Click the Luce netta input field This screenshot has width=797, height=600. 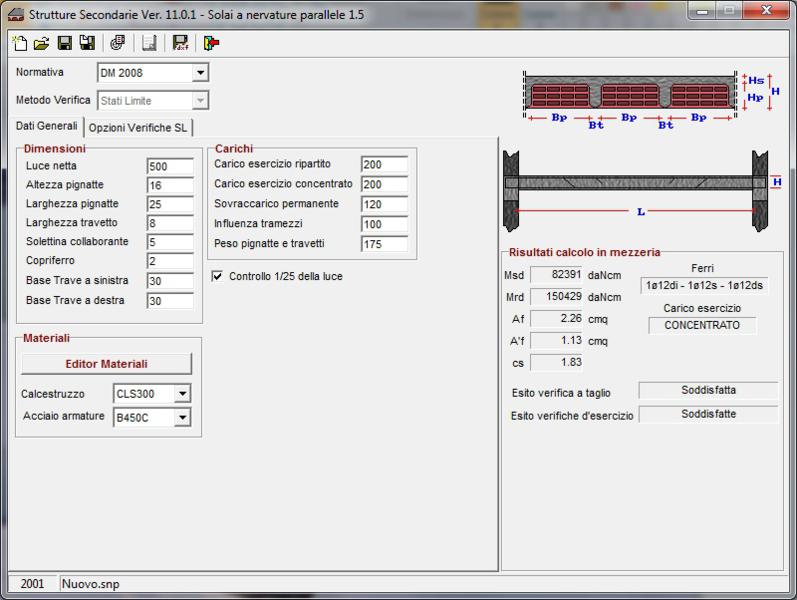click(170, 166)
